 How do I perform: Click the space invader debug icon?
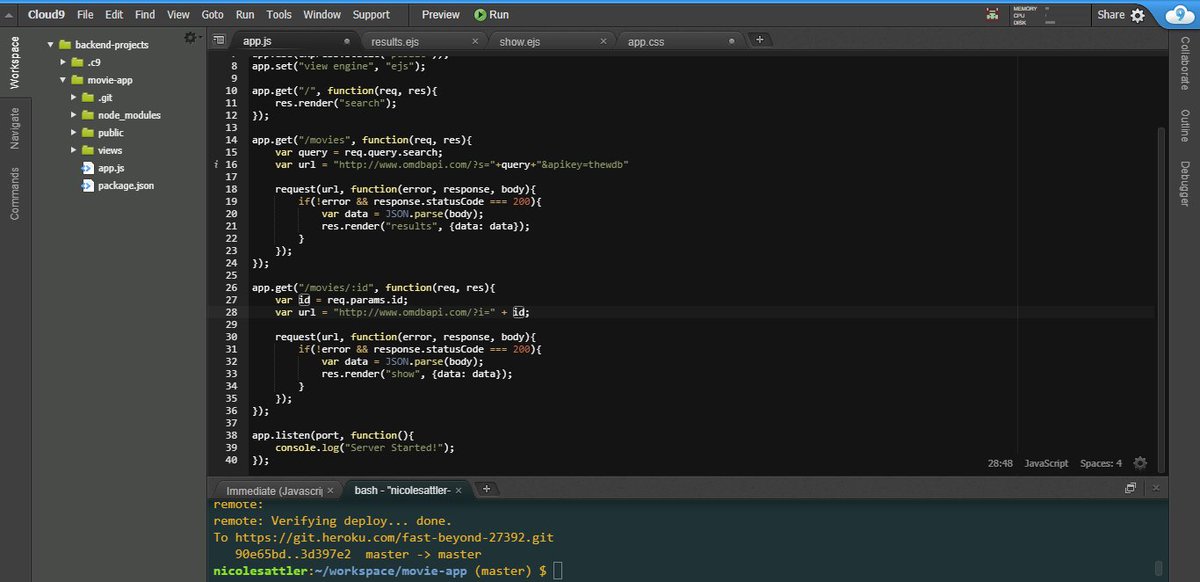pos(992,15)
